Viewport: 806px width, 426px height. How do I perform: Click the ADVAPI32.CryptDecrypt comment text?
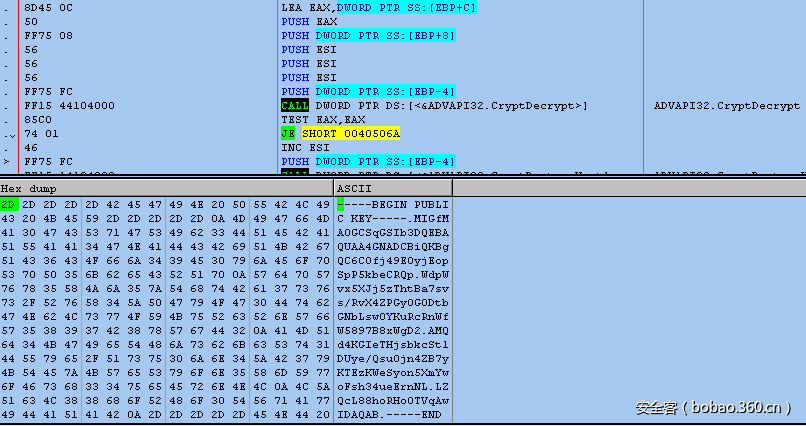point(726,105)
